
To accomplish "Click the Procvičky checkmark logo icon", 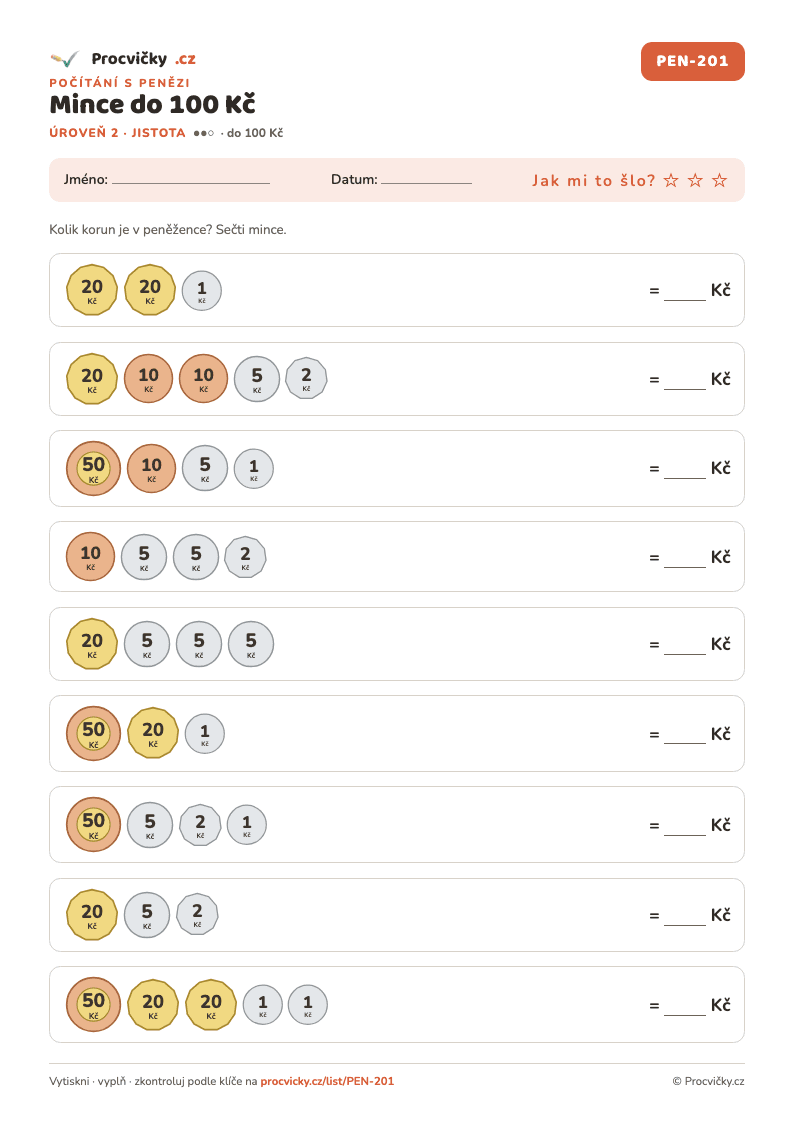I will (64, 59).
